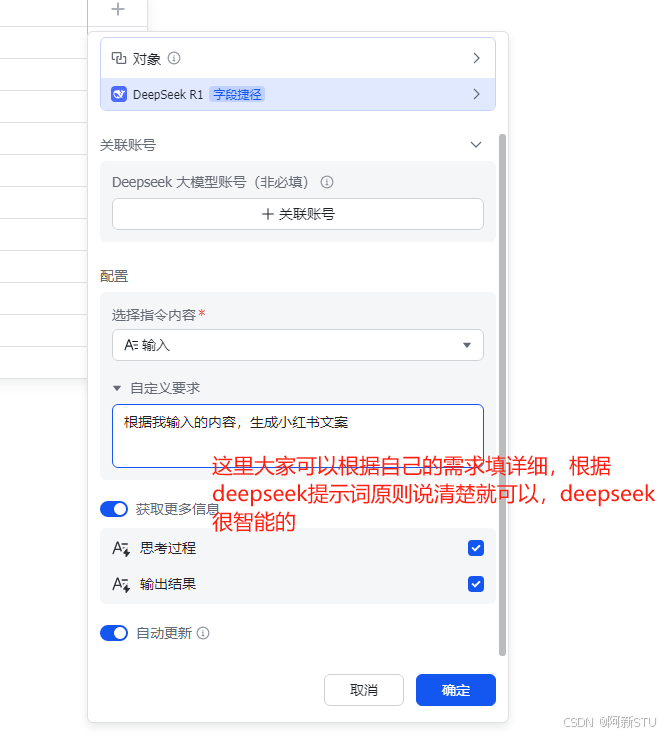Click the 对象 field type icon
This screenshot has height=736, width=664.
click(119, 58)
